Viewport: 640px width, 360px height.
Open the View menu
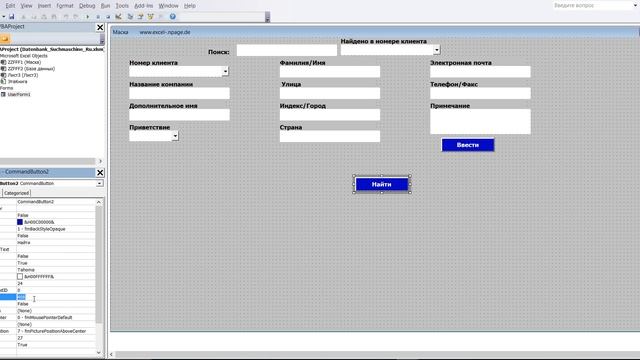click(x=26, y=6)
